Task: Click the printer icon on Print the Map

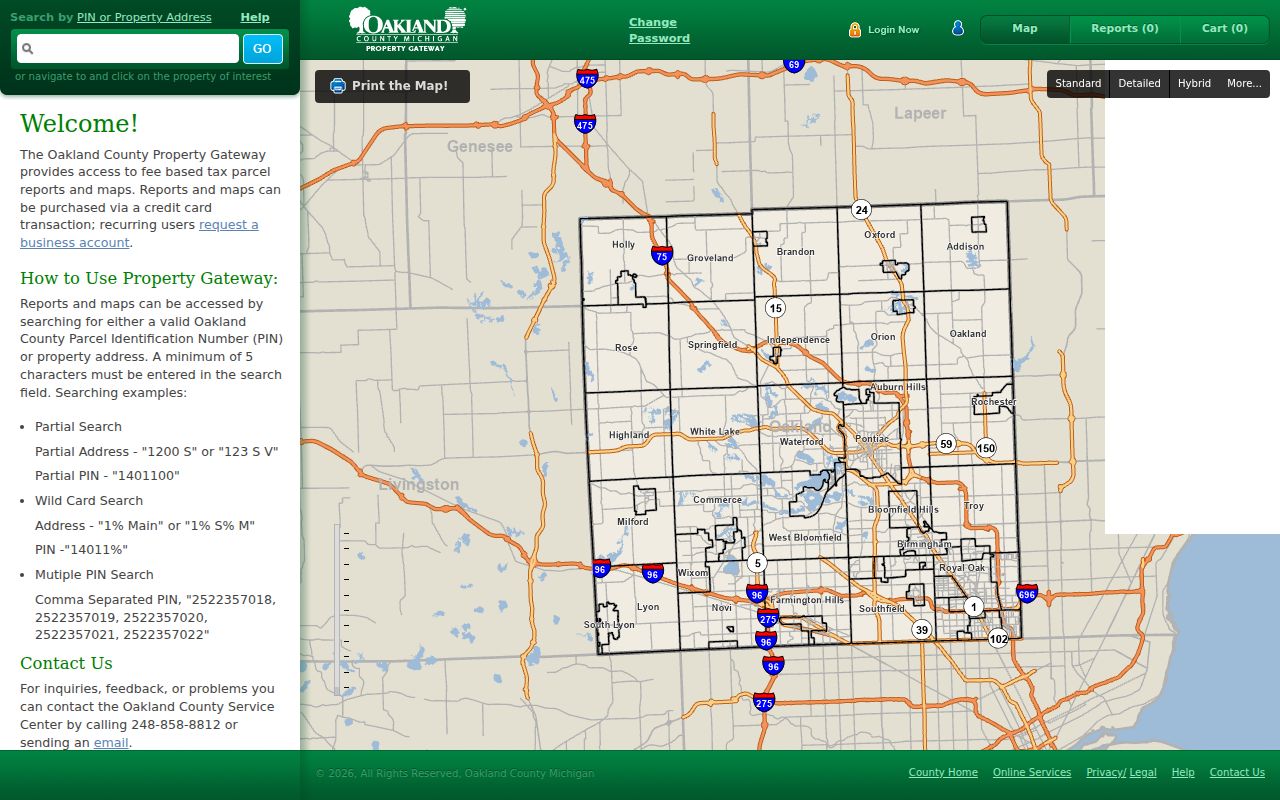Action: click(x=338, y=86)
